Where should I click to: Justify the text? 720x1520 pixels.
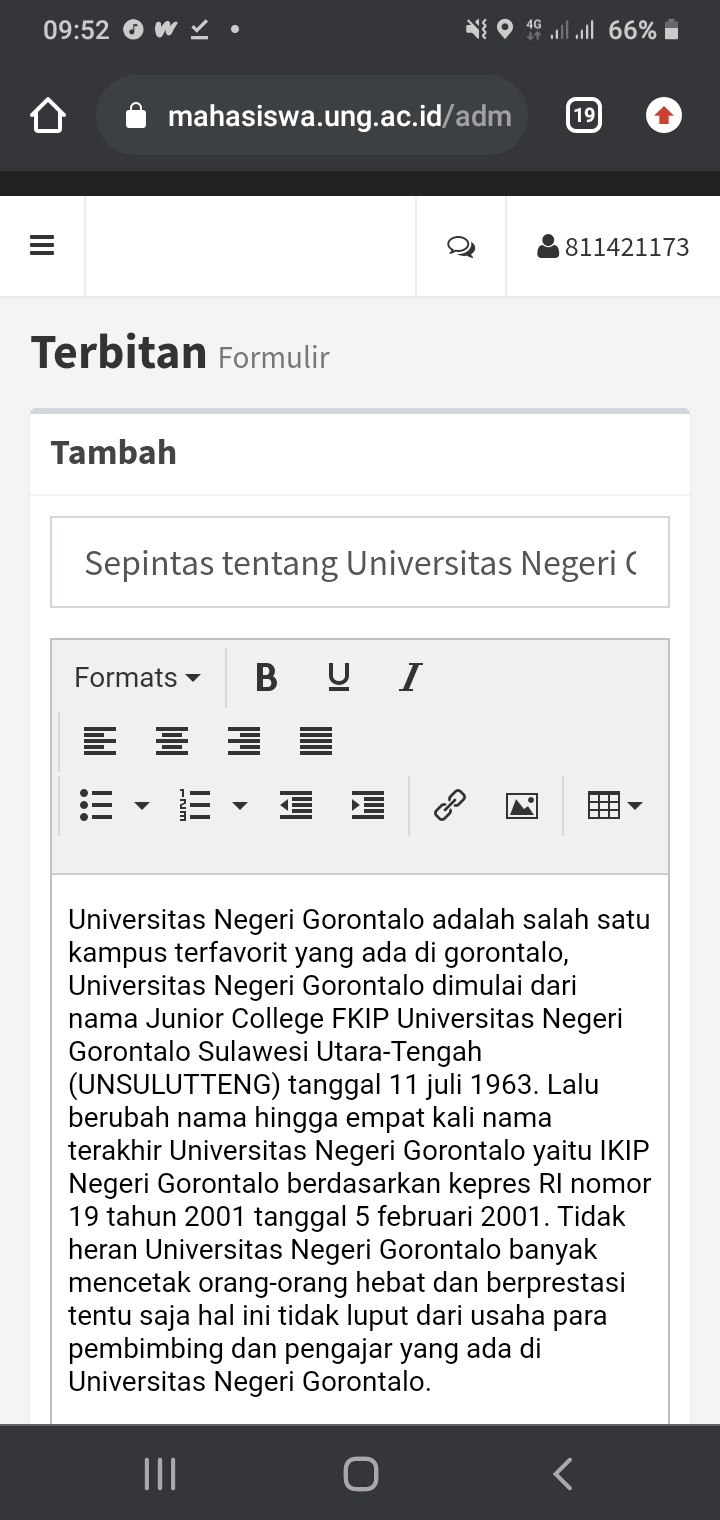(316, 741)
